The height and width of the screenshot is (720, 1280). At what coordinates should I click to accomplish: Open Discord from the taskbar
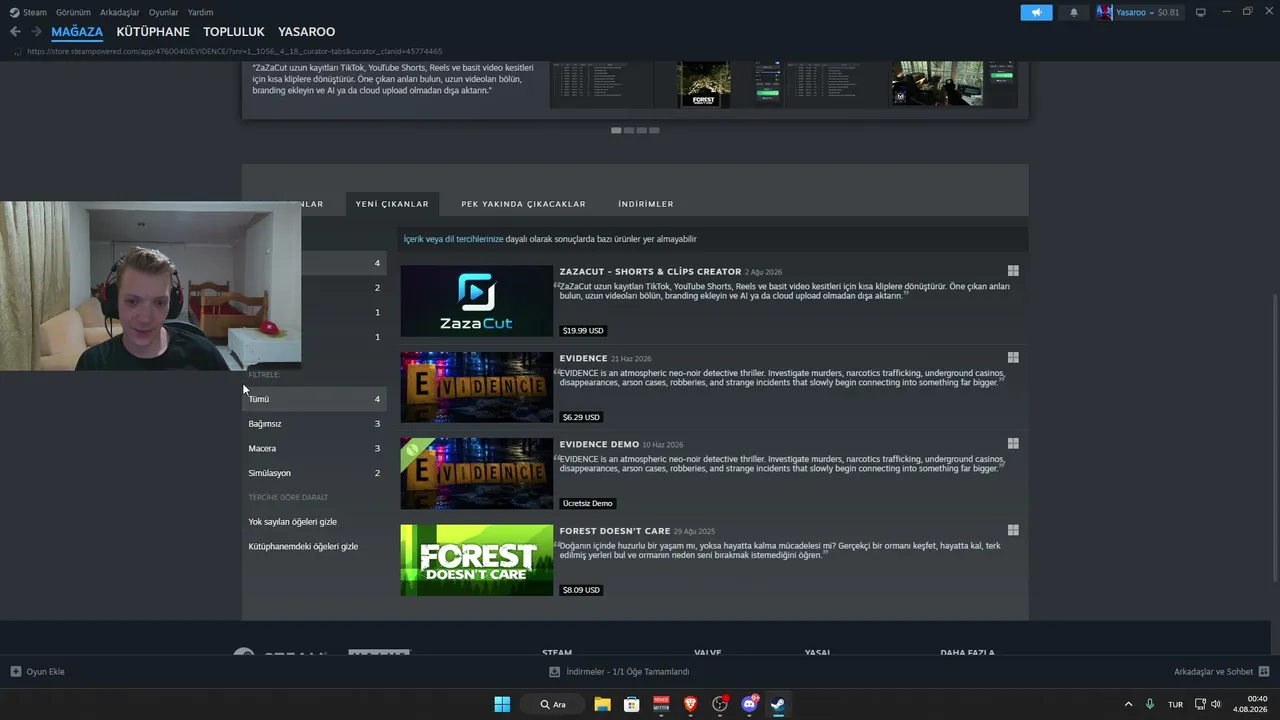tap(749, 704)
